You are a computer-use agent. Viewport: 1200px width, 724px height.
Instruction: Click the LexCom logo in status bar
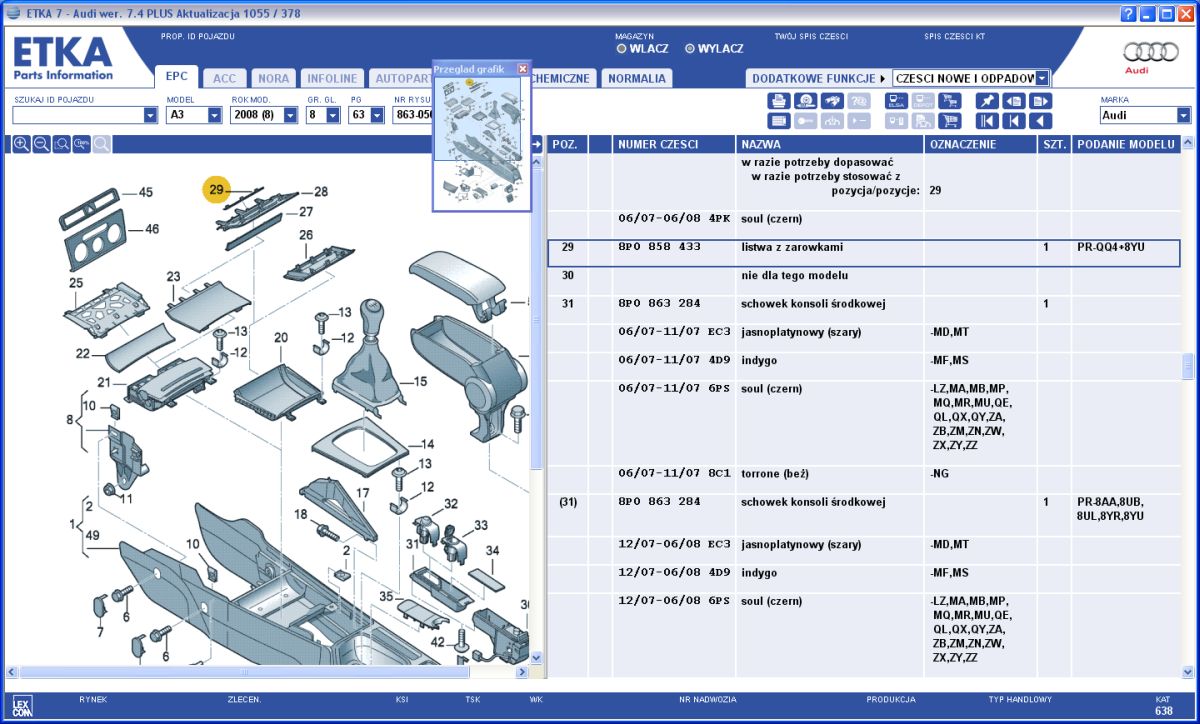click(23, 705)
